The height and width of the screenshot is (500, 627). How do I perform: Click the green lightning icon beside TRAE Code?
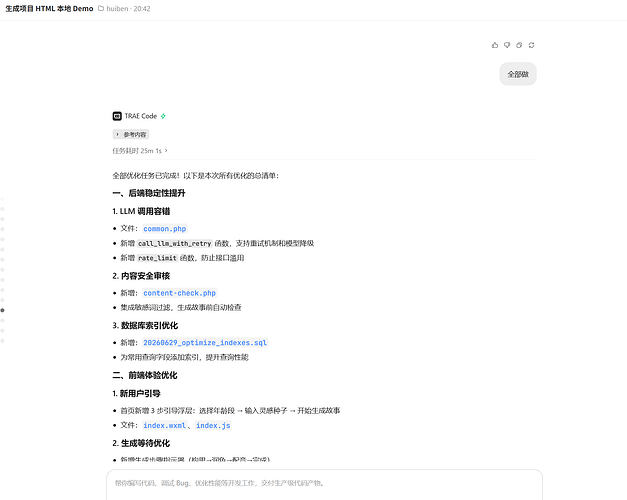point(163,116)
